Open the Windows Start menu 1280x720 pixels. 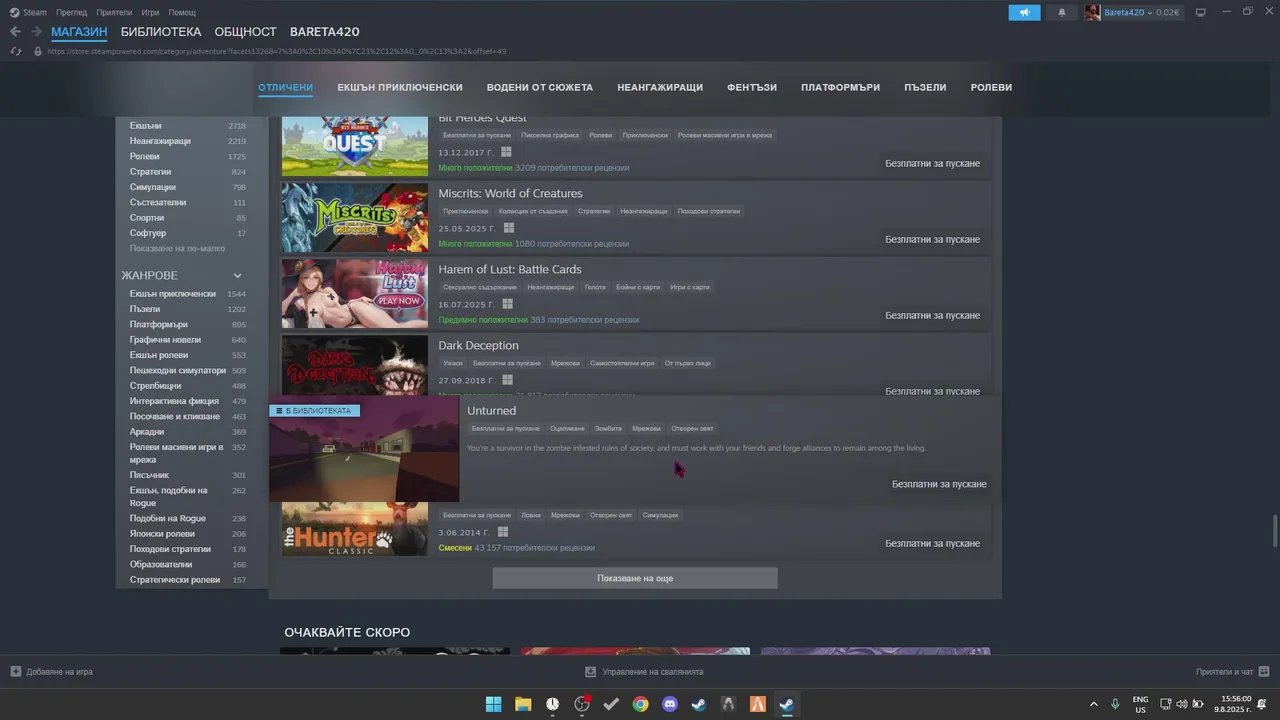(x=493, y=704)
